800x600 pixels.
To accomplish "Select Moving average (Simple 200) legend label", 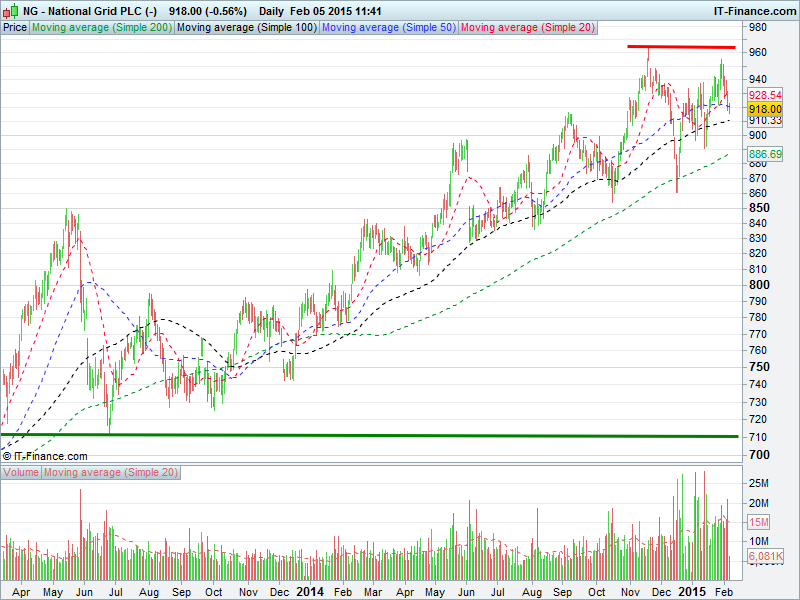I will [102, 28].
